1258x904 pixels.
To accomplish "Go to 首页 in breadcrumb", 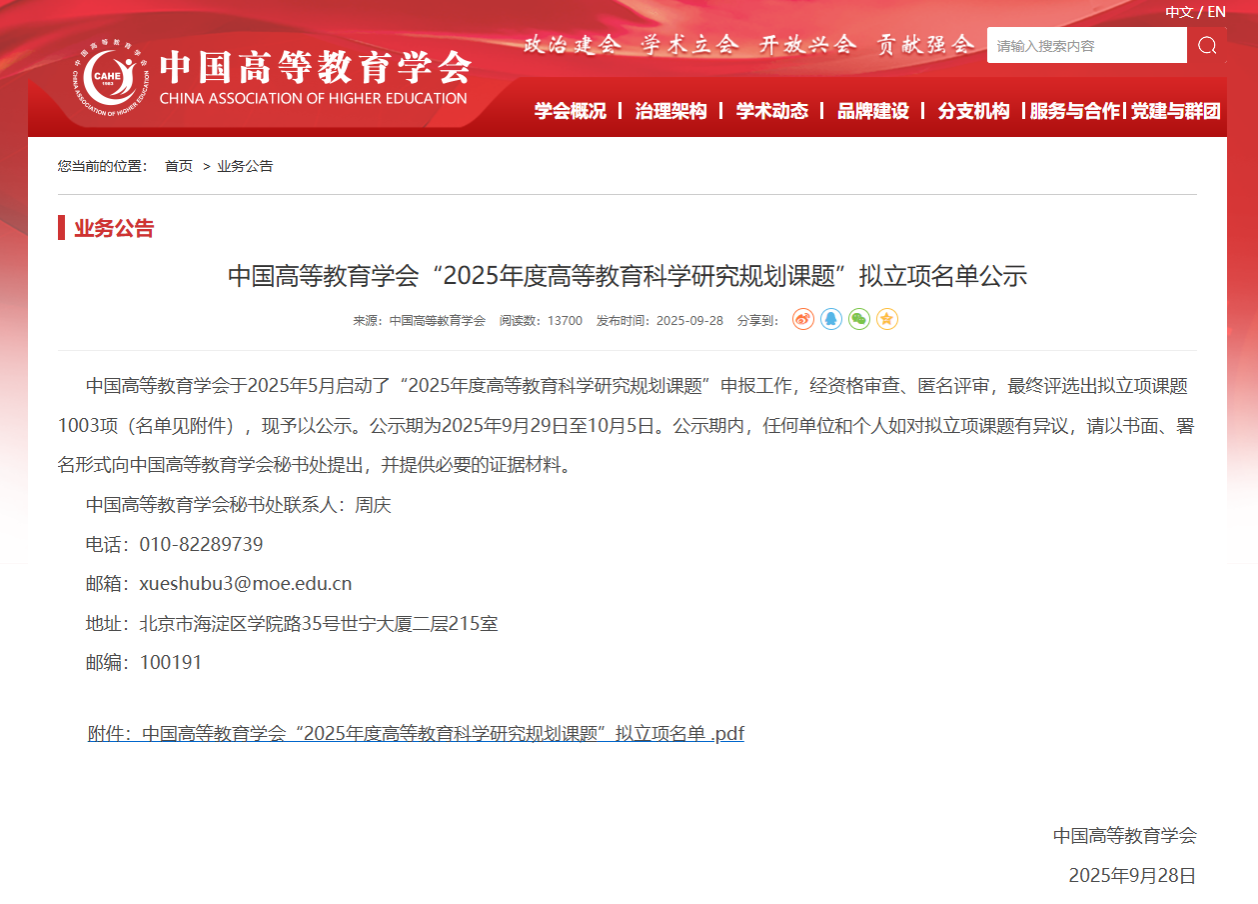I will 179,166.
